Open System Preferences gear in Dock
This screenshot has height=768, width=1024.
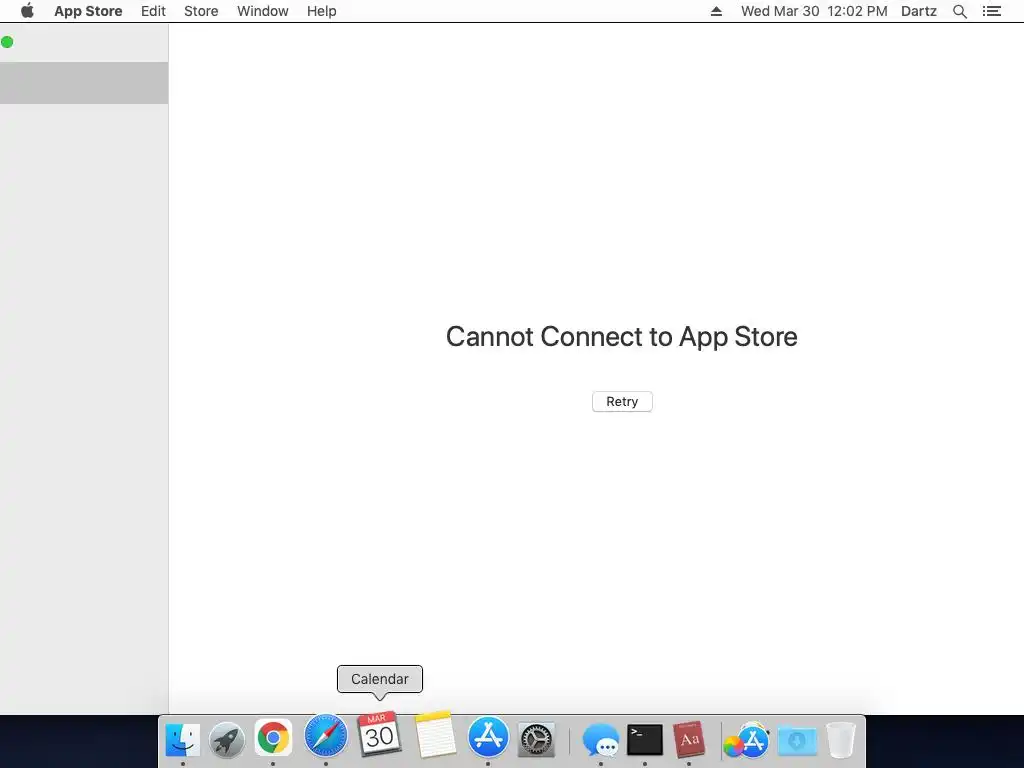[x=536, y=740]
